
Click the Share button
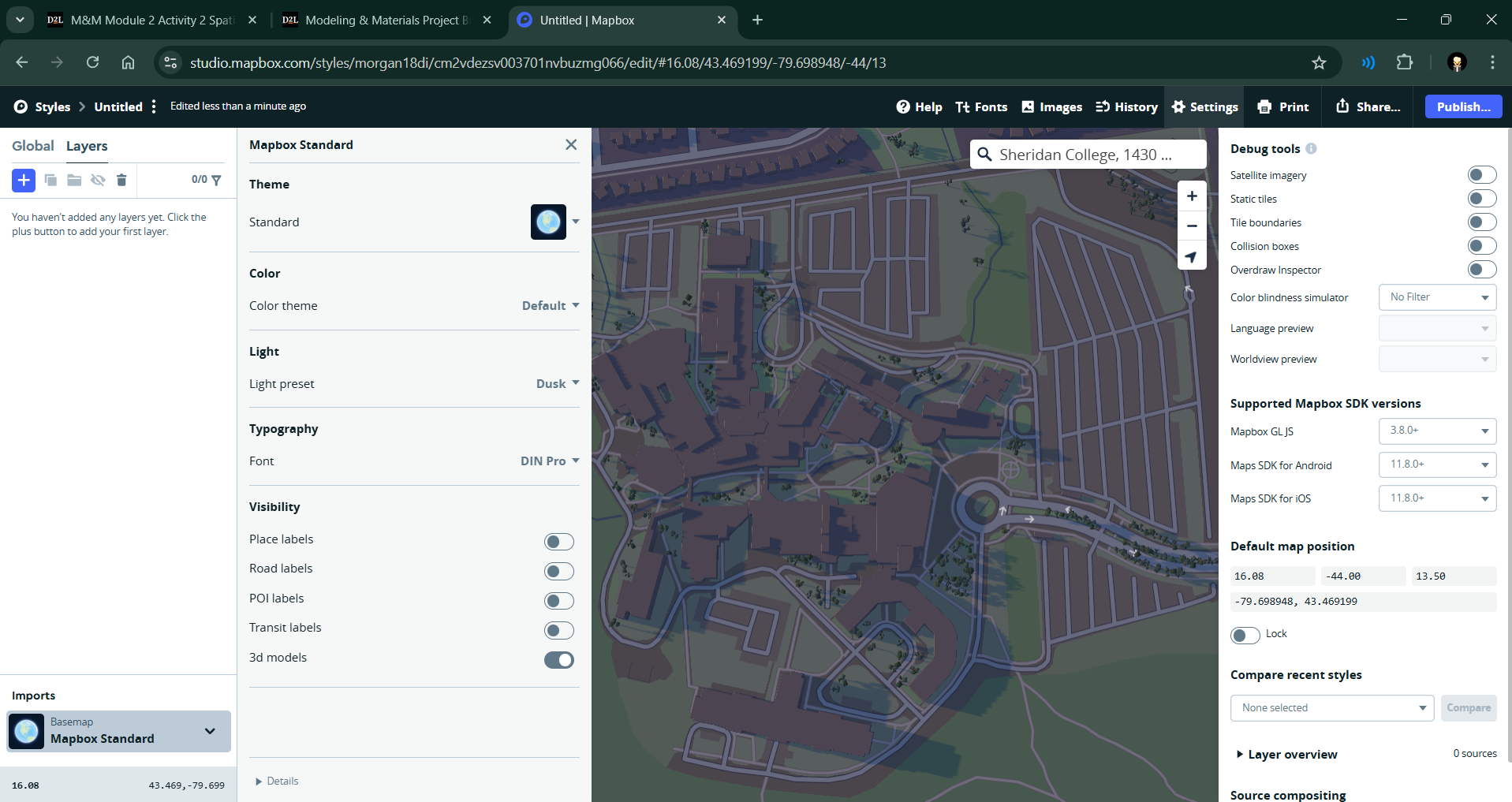click(1368, 106)
